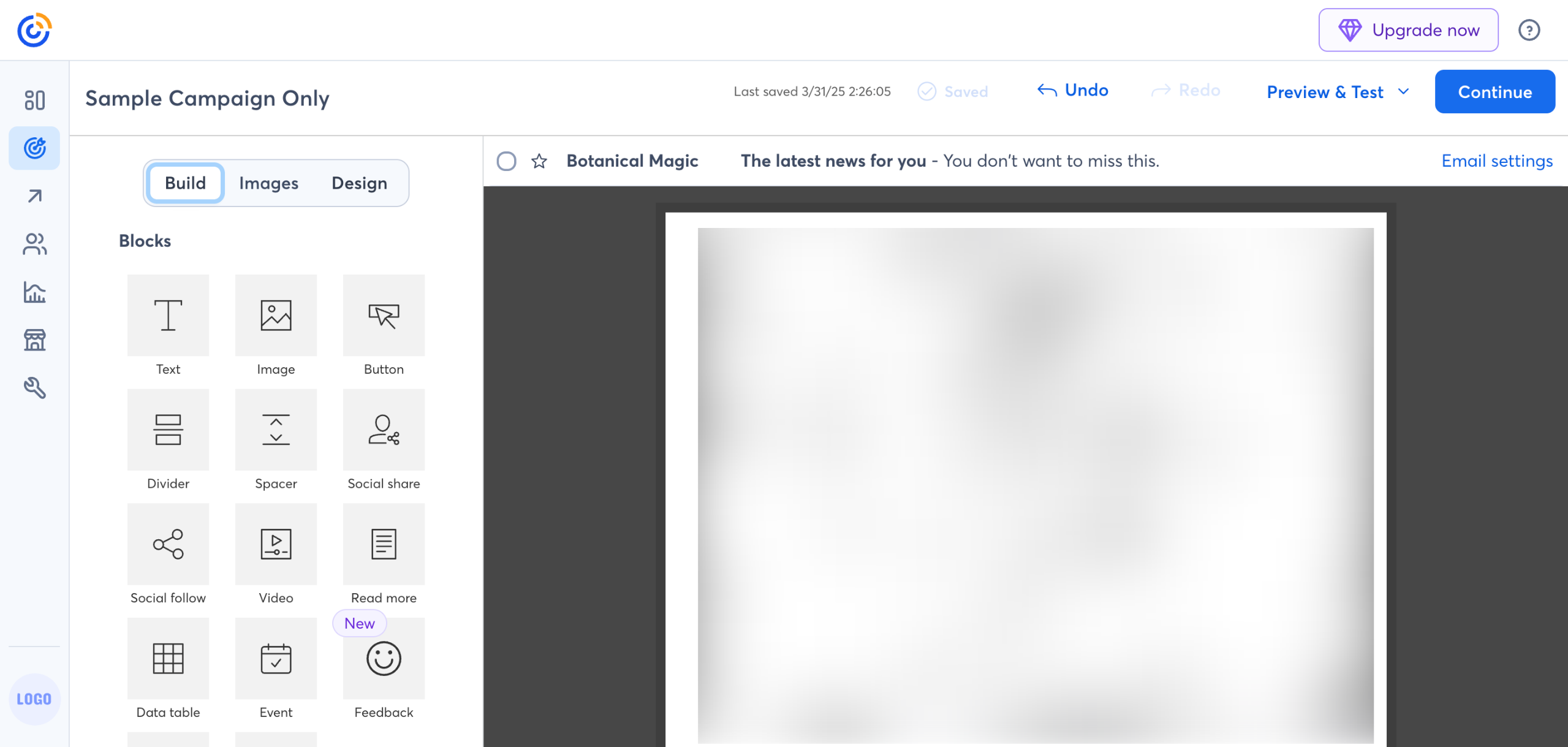Open Reporting chart icon in sidebar

pyautogui.click(x=34, y=292)
